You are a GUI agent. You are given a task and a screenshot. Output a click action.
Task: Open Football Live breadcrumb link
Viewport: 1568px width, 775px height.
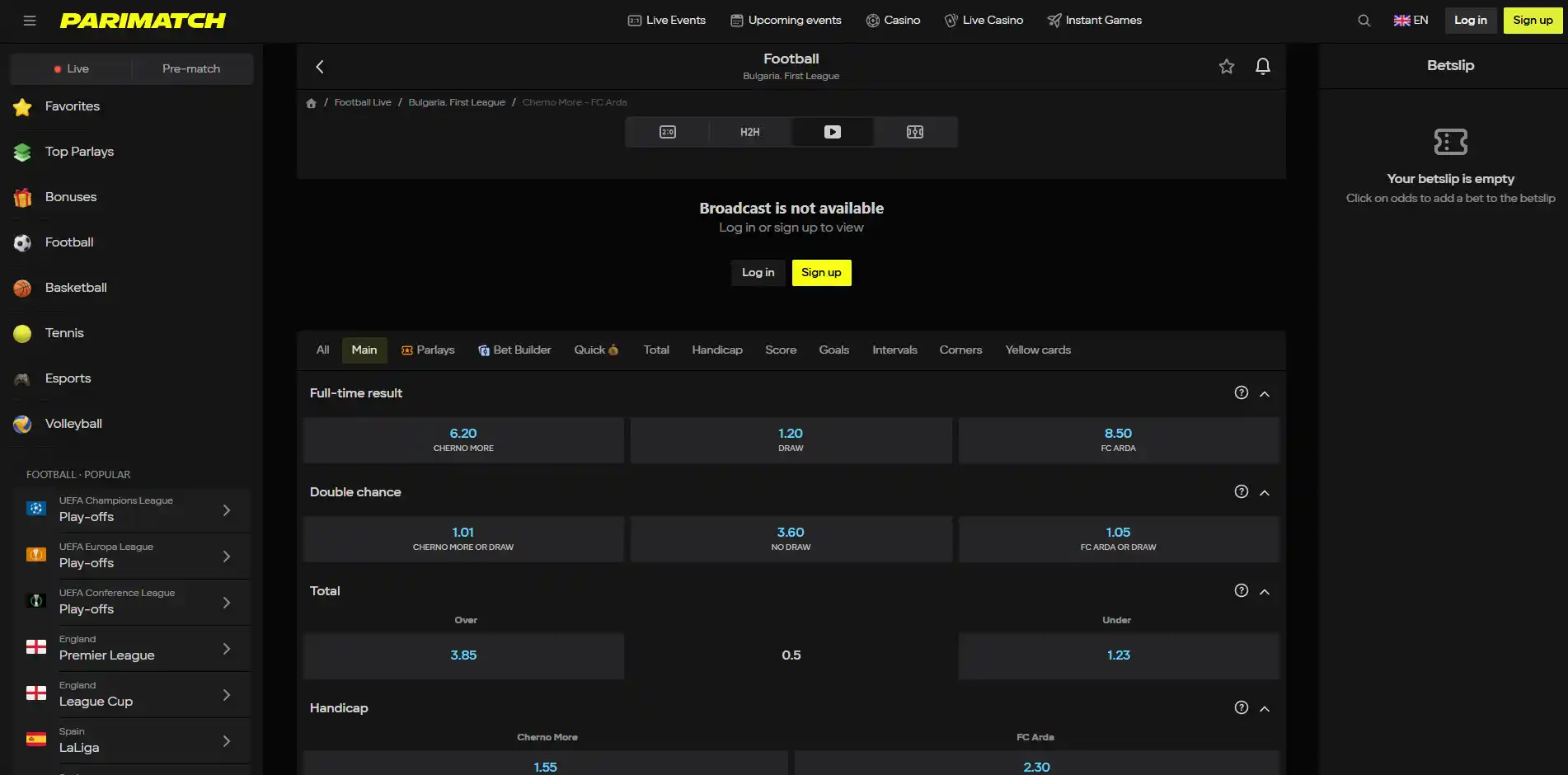point(363,103)
